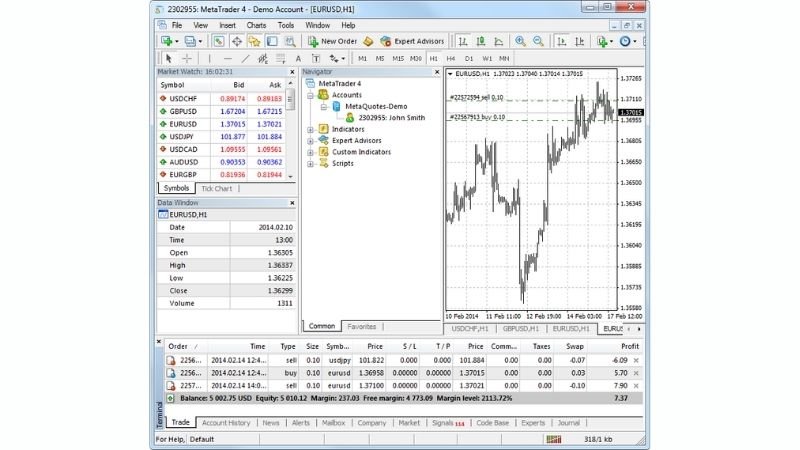The height and width of the screenshot is (450, 800).
Task: Collapse the Accounts tree node
Action: coord(310,95)
